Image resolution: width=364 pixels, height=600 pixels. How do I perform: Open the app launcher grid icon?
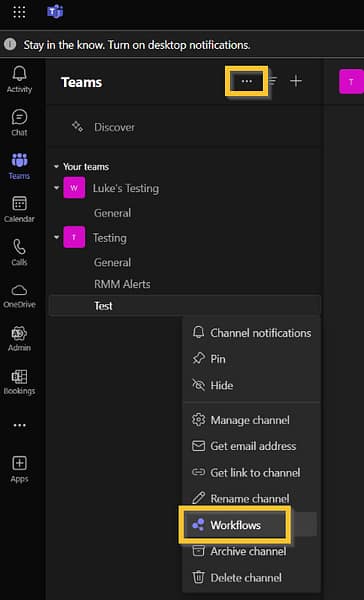point(19,12)
